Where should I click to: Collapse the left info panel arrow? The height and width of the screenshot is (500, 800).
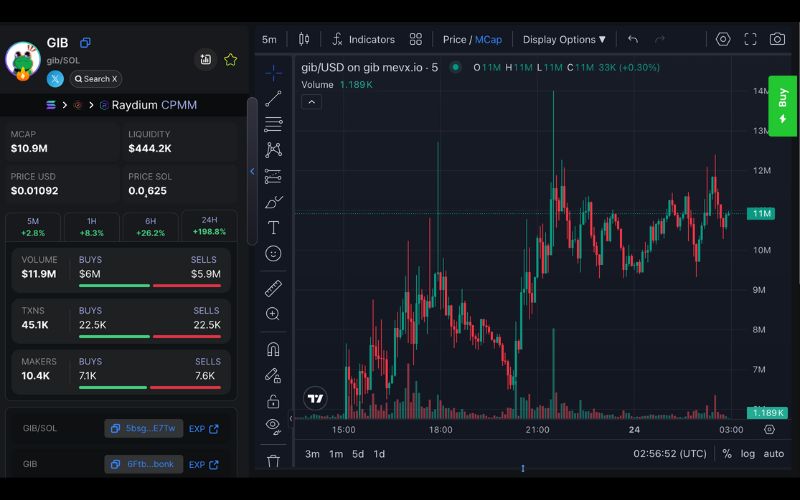point(252,171)
